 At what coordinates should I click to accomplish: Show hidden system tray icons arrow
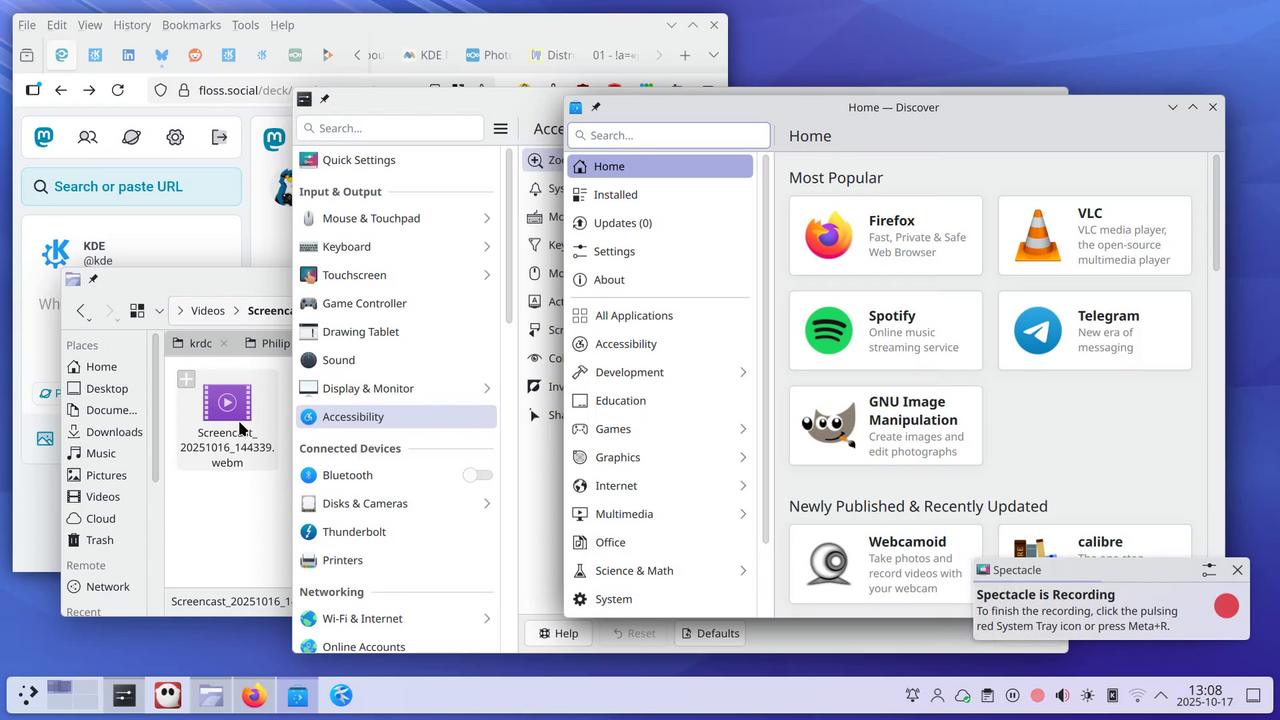(1161, 695)
